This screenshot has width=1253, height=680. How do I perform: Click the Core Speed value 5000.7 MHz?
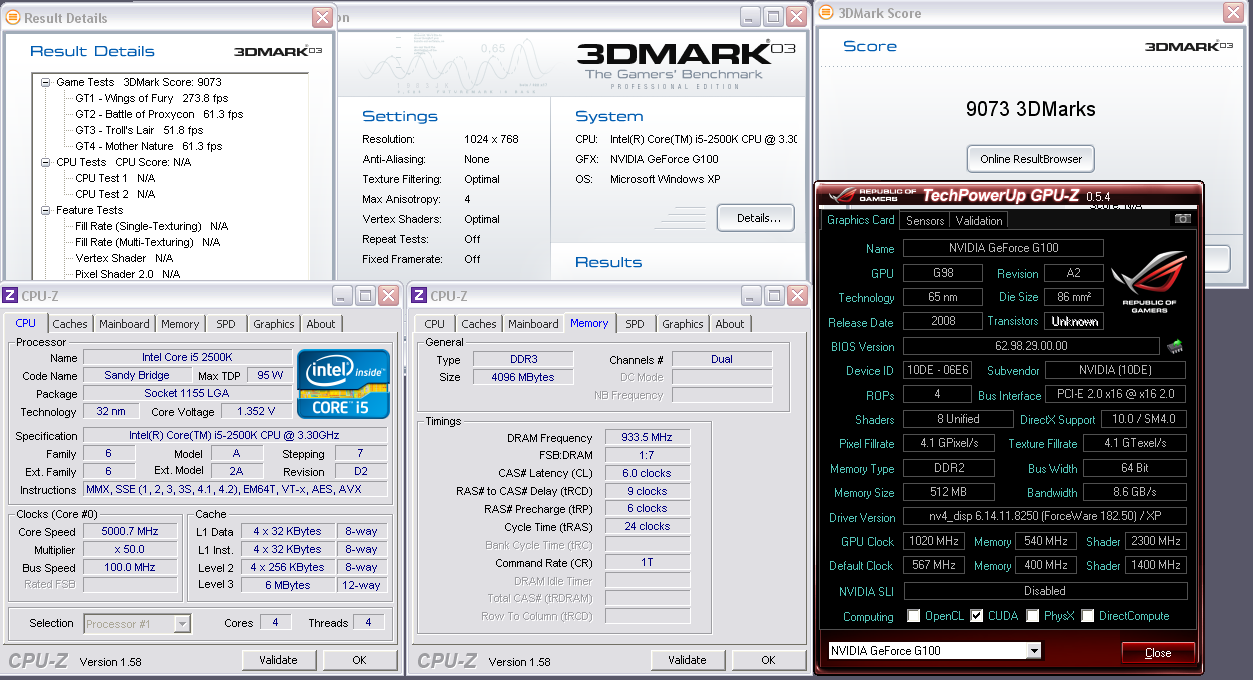point(130,532)
